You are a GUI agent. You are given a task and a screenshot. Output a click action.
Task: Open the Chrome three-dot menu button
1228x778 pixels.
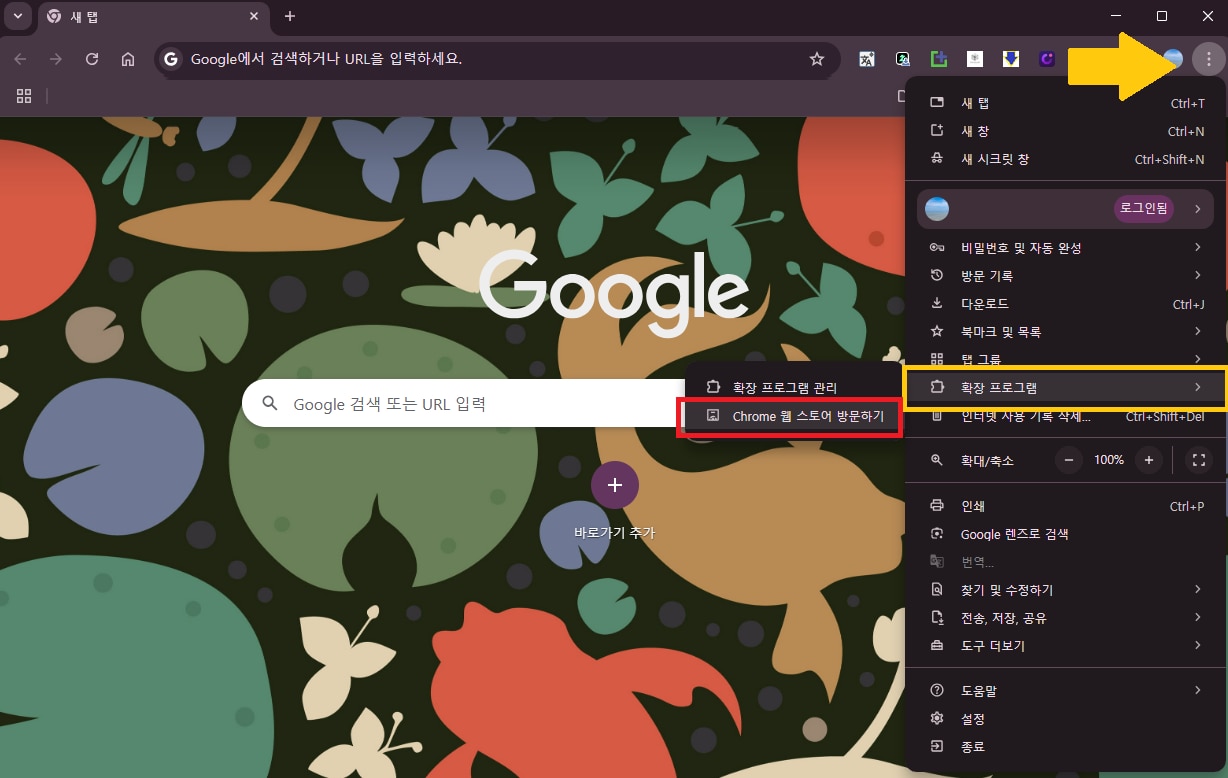pyautogui.click(x=1208, y=59)
